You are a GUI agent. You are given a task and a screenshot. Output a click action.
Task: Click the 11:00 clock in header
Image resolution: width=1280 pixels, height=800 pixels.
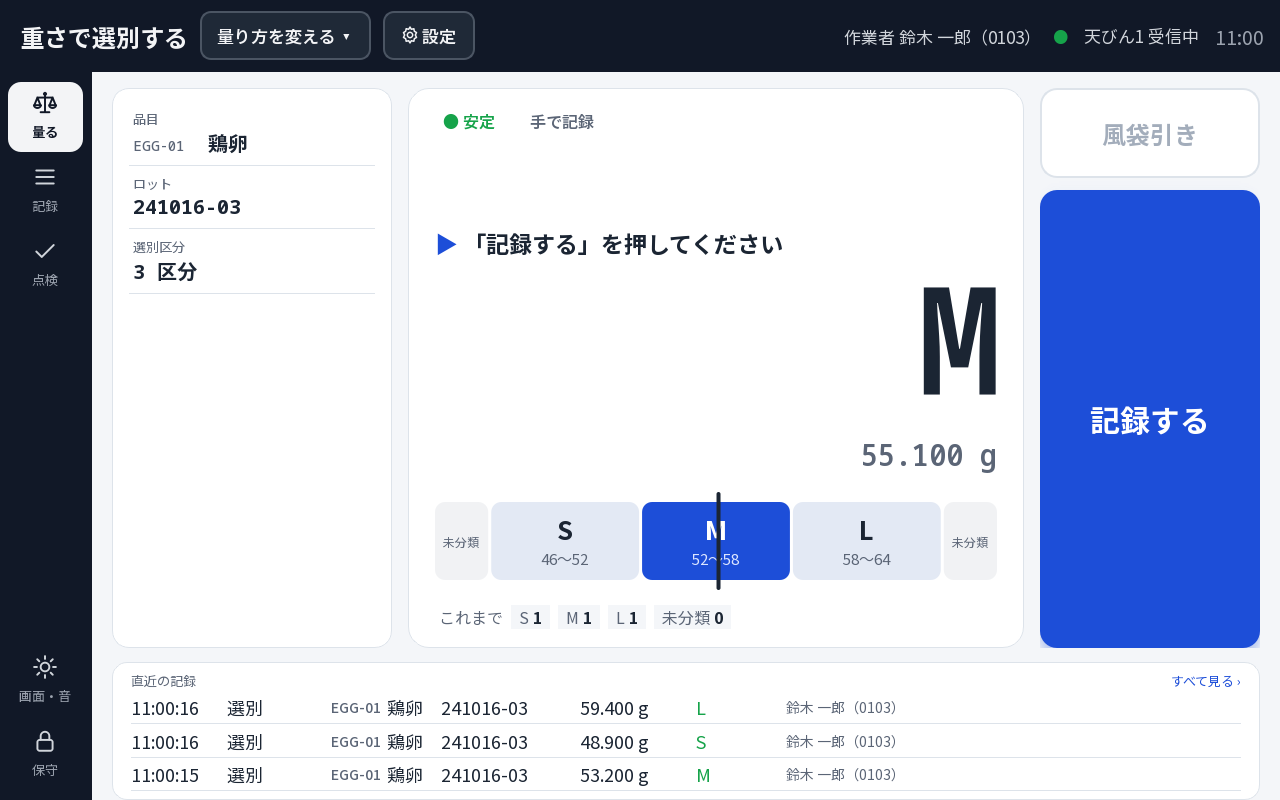tap(1239, 38)
